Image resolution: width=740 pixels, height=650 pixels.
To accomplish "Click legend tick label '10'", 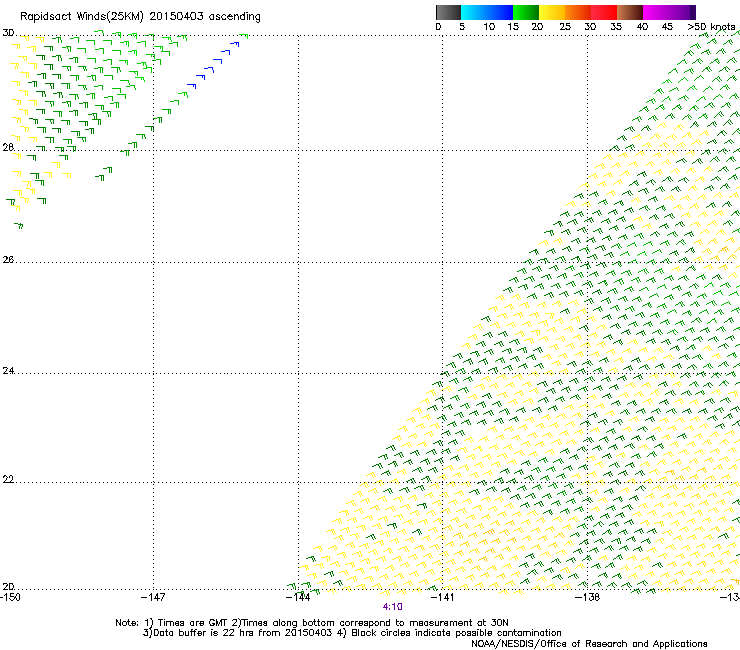I will 489,27.
